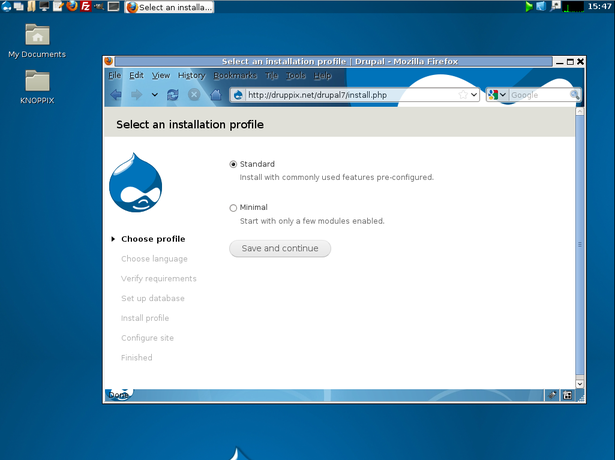615x460 pixels.
Task: Go to the Home page
Action: tap(216, 95)
